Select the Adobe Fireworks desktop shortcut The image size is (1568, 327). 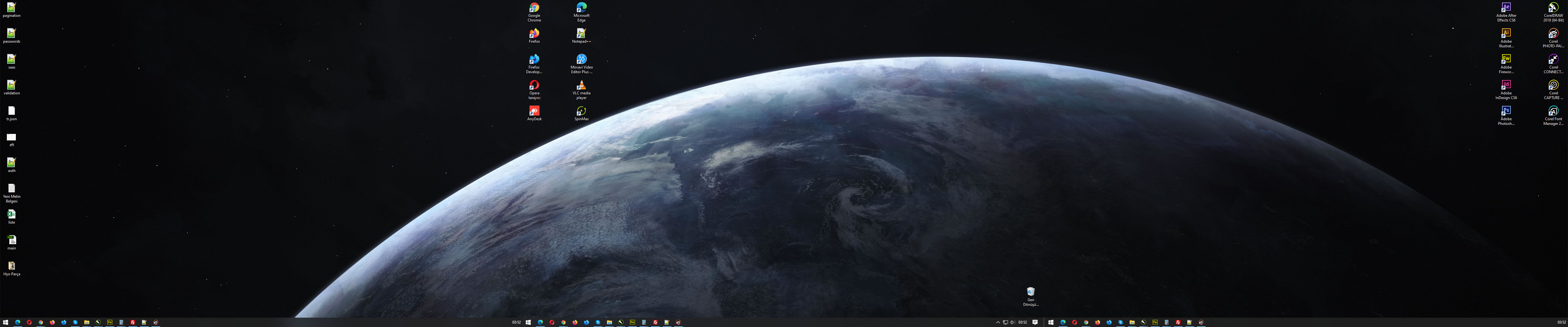point(1506,64)
